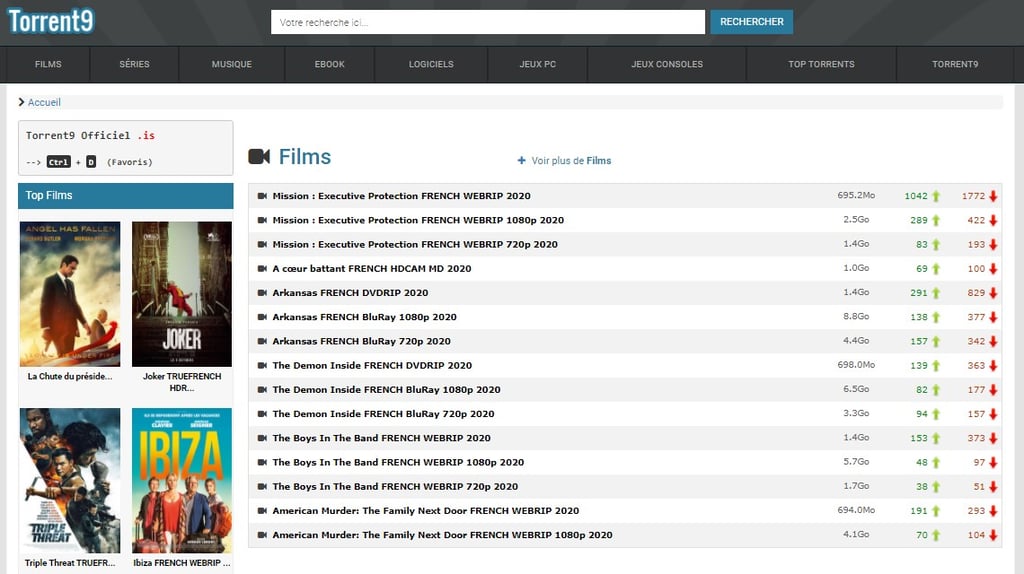Click video icon of American Murder WEBRIP 2020 row

(263, 511)
